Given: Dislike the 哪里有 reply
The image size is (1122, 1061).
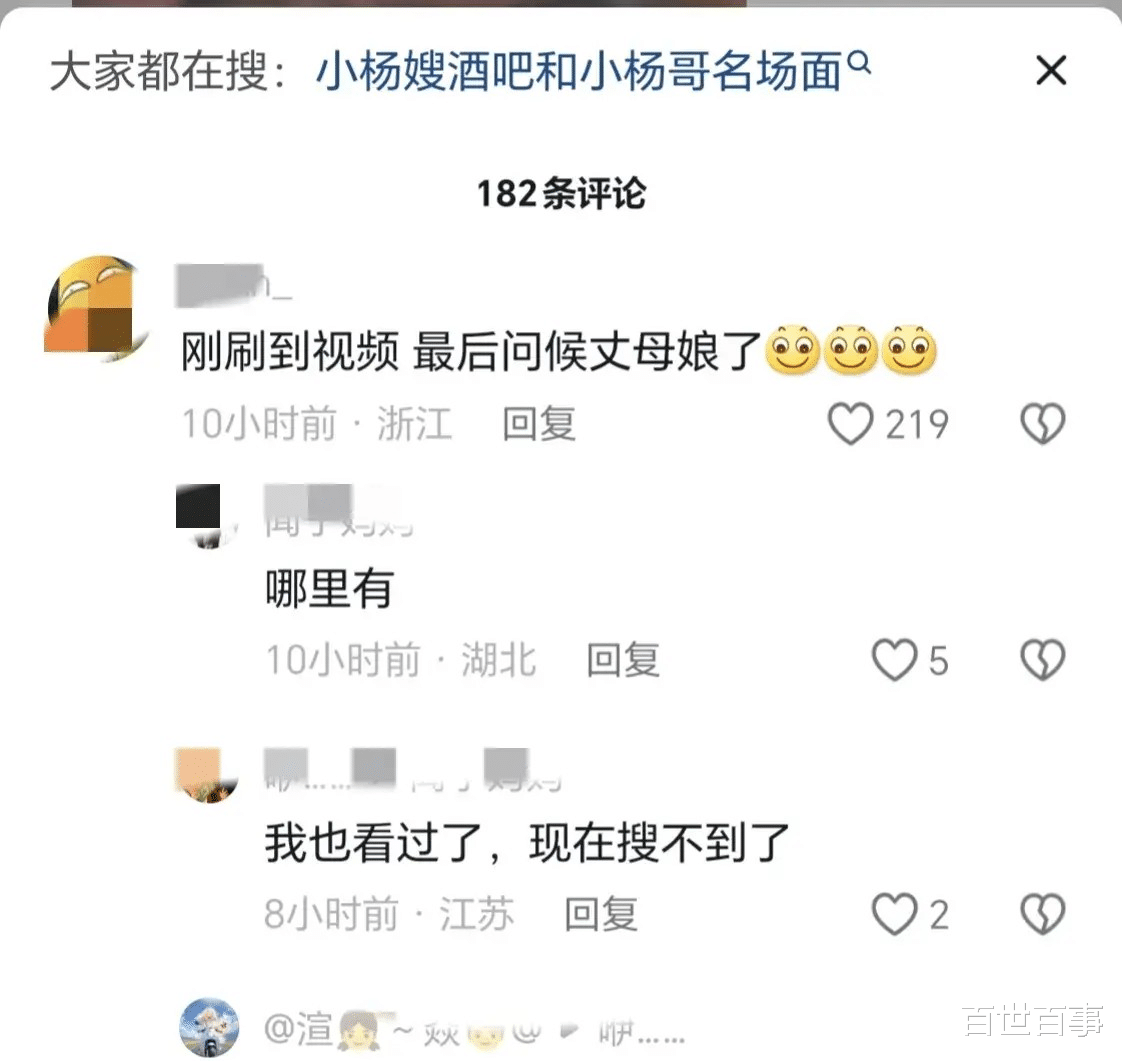Looking at the screenshot, I should 1043,660.
